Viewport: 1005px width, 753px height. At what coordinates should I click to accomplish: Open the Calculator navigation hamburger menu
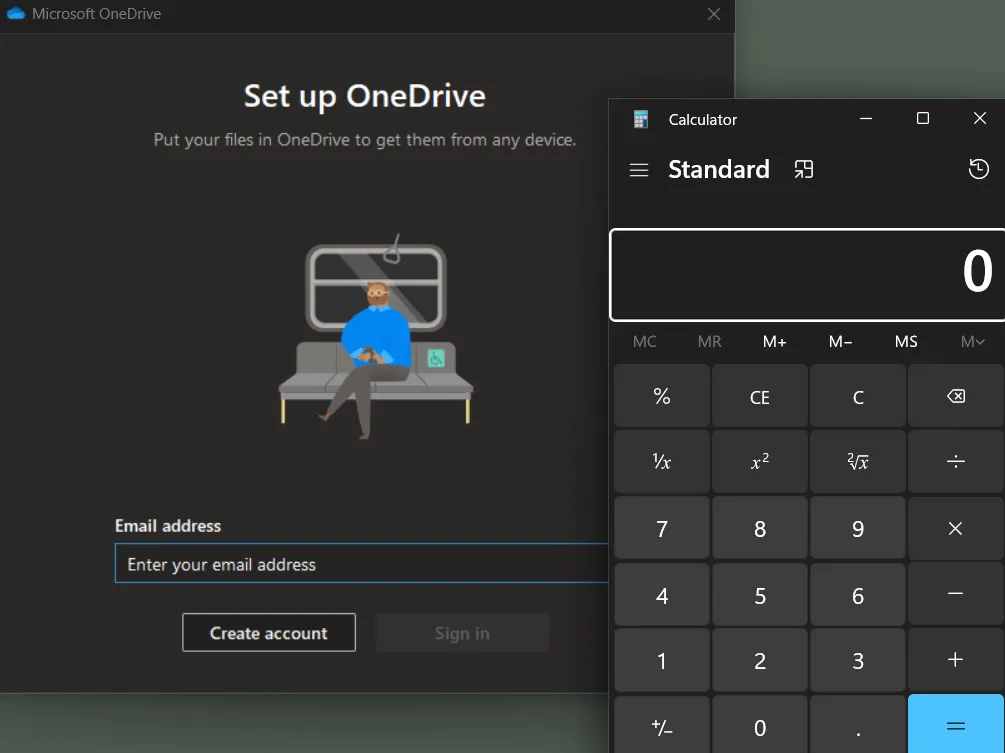[638, 170]
